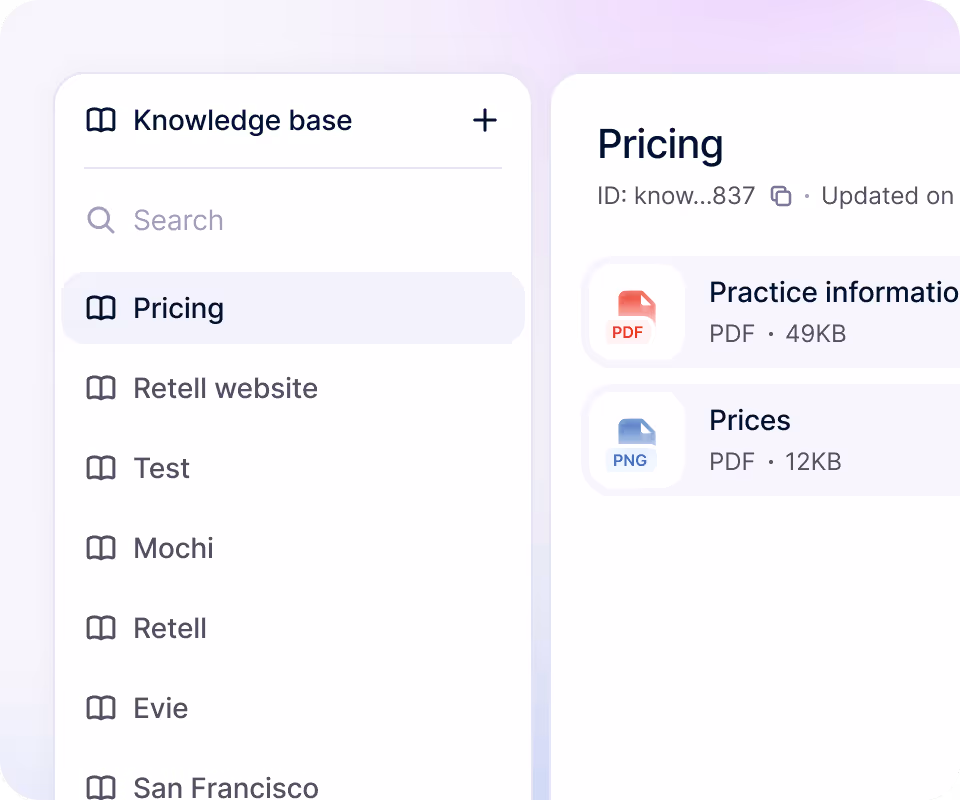960x800 pixels.
Task: Click the red PDF file icon
Action: (636, 316)
